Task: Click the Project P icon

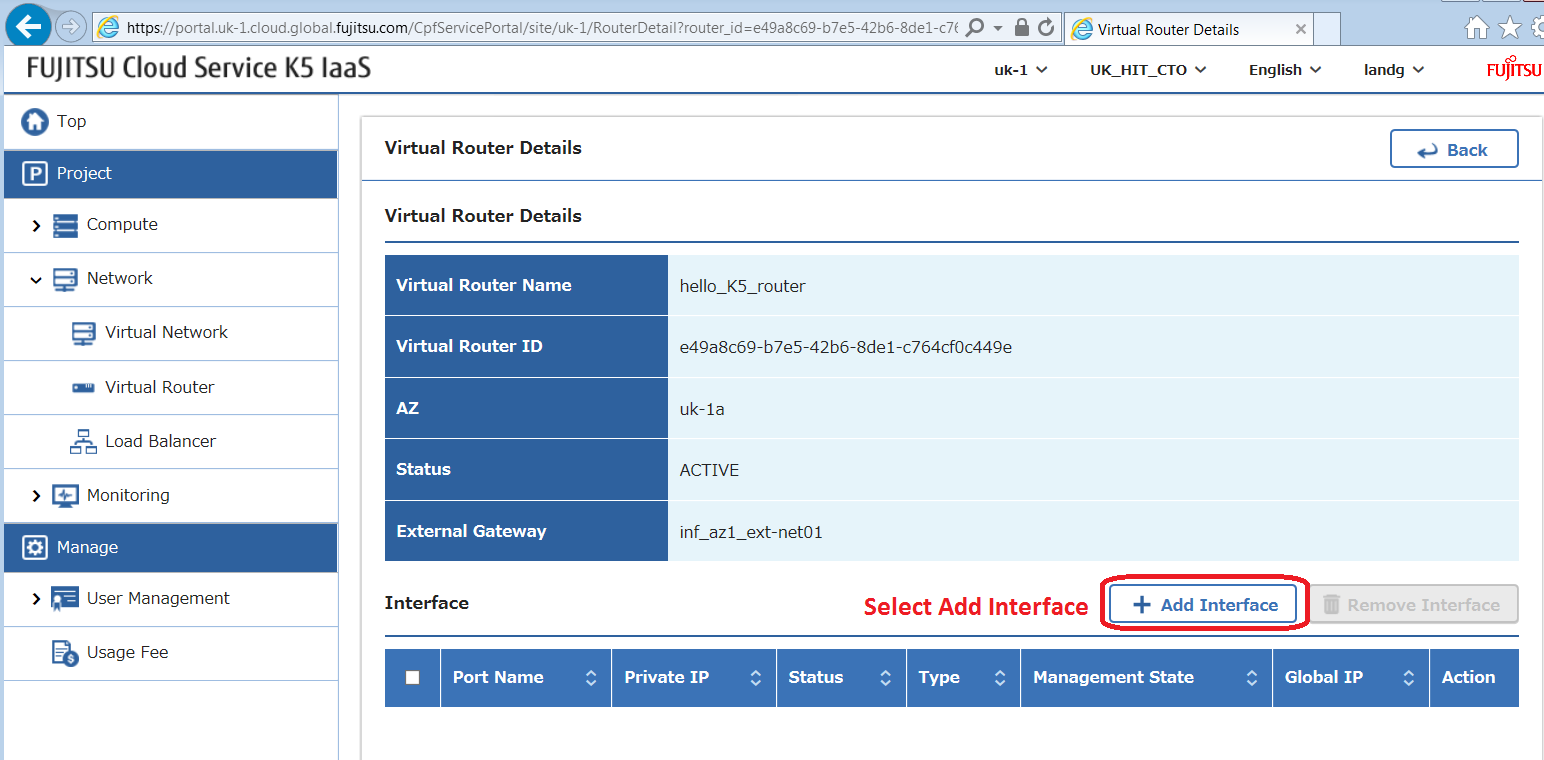Action: [x=35, y=174]
